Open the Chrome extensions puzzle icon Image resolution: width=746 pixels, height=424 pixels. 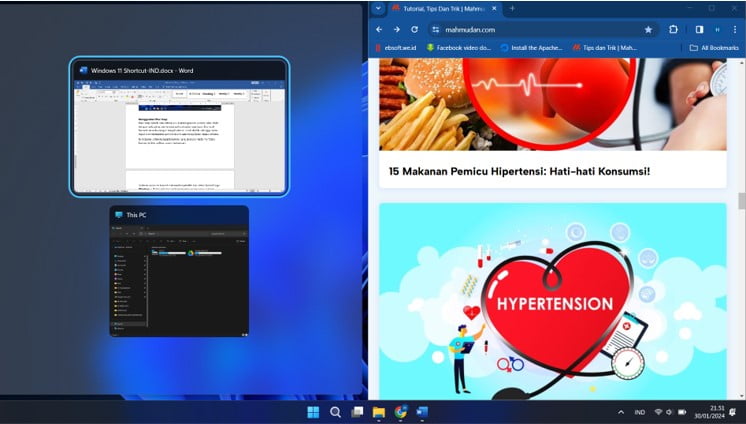[x=673, y=29]
